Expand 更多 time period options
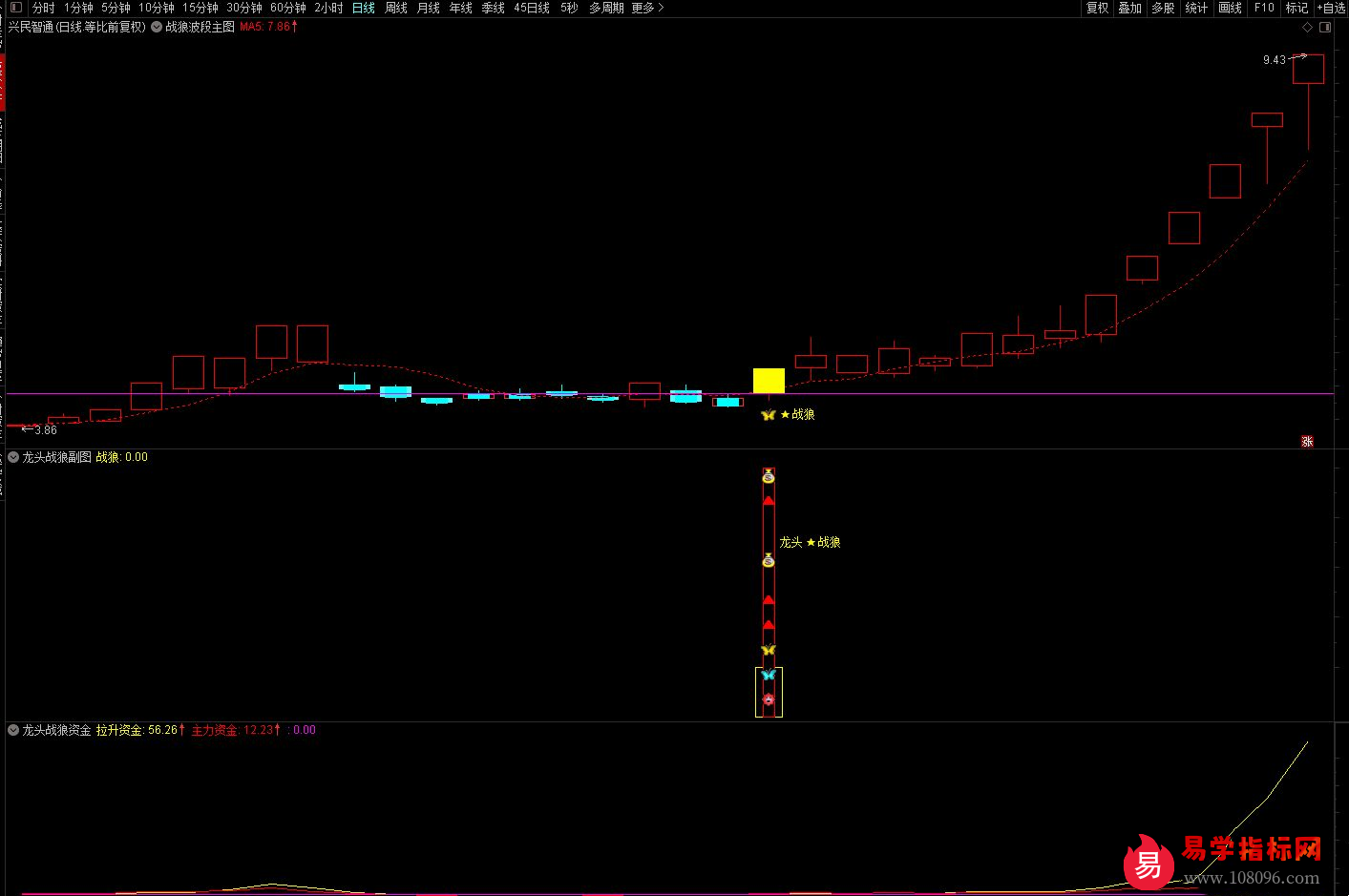The width and height of the screenshot is (1349, 896). tap(647, 8)
